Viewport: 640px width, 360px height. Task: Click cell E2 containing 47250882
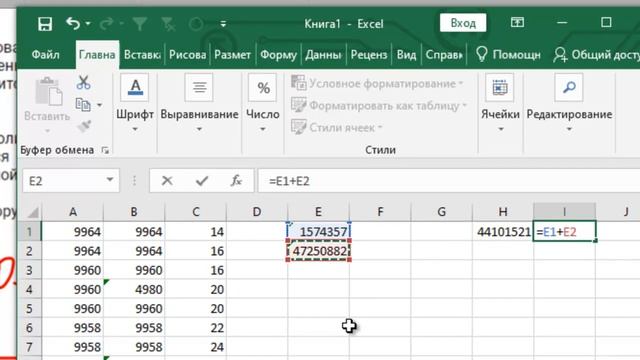(318, 251)
